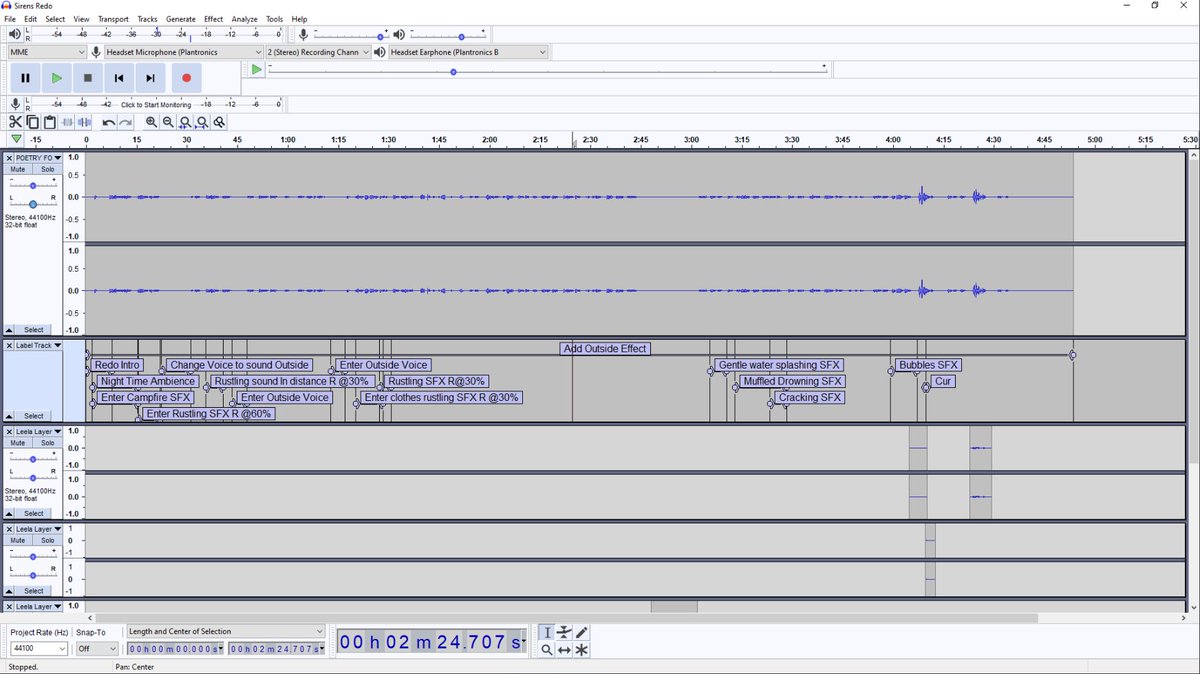
Task: Open the Label Track dropdown menu
Action: tap(39, 345)
